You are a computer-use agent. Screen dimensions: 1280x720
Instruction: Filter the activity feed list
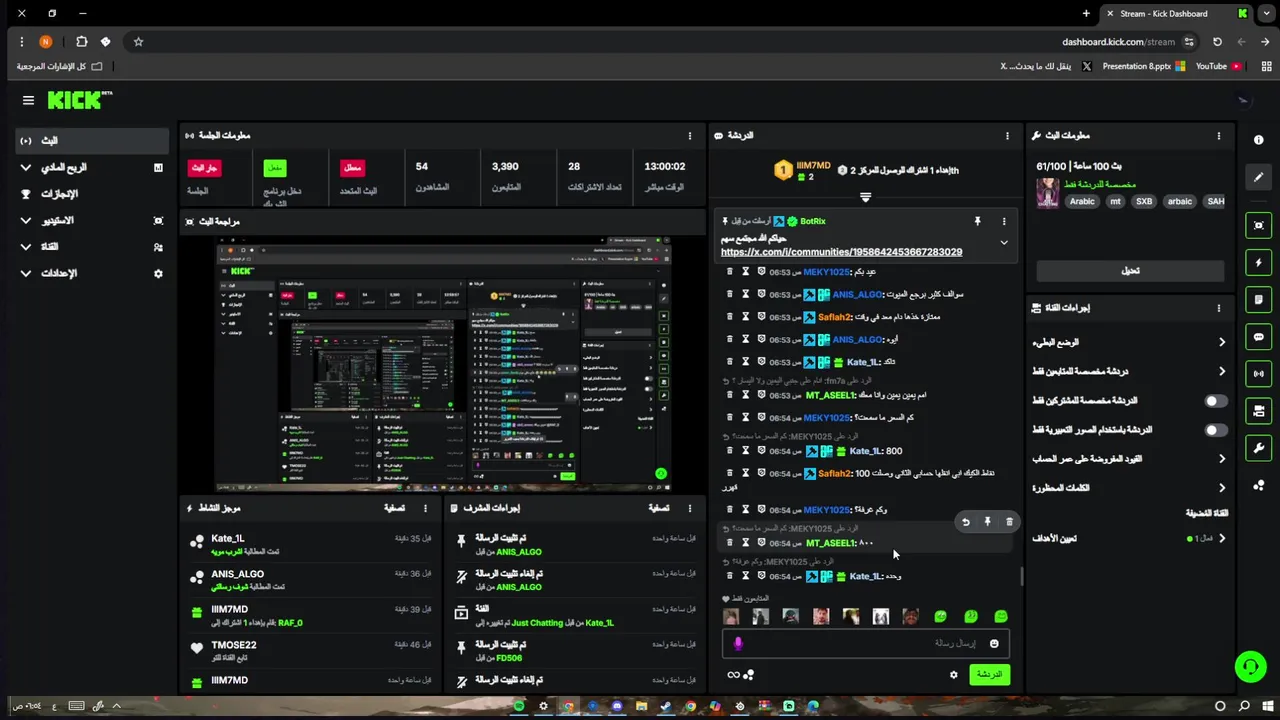[x=394, y=508]
